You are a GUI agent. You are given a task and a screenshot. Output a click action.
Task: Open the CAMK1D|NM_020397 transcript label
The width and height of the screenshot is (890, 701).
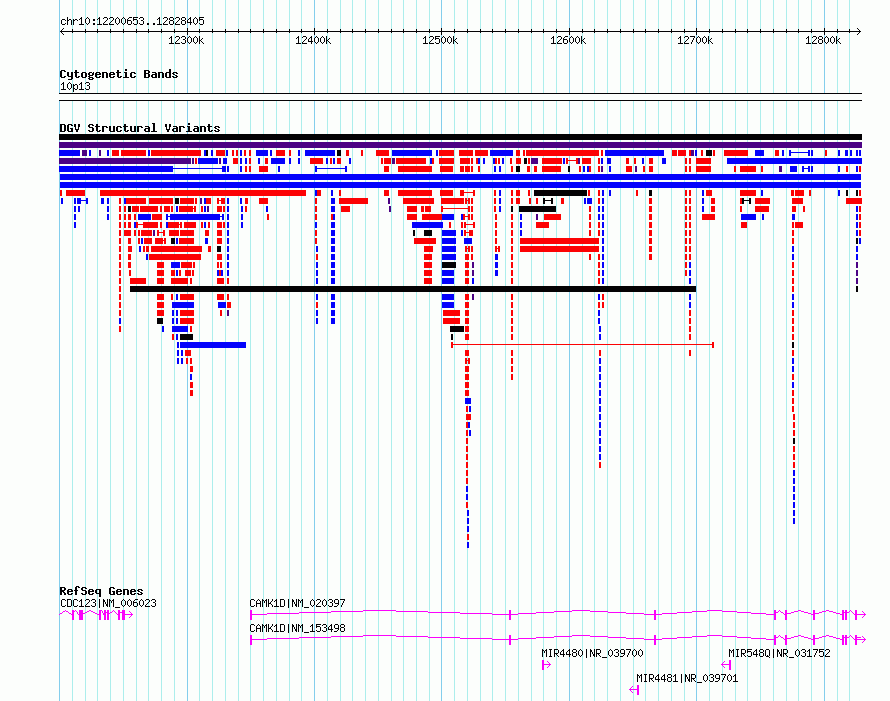pyautogui.click(x=297, y=603)
